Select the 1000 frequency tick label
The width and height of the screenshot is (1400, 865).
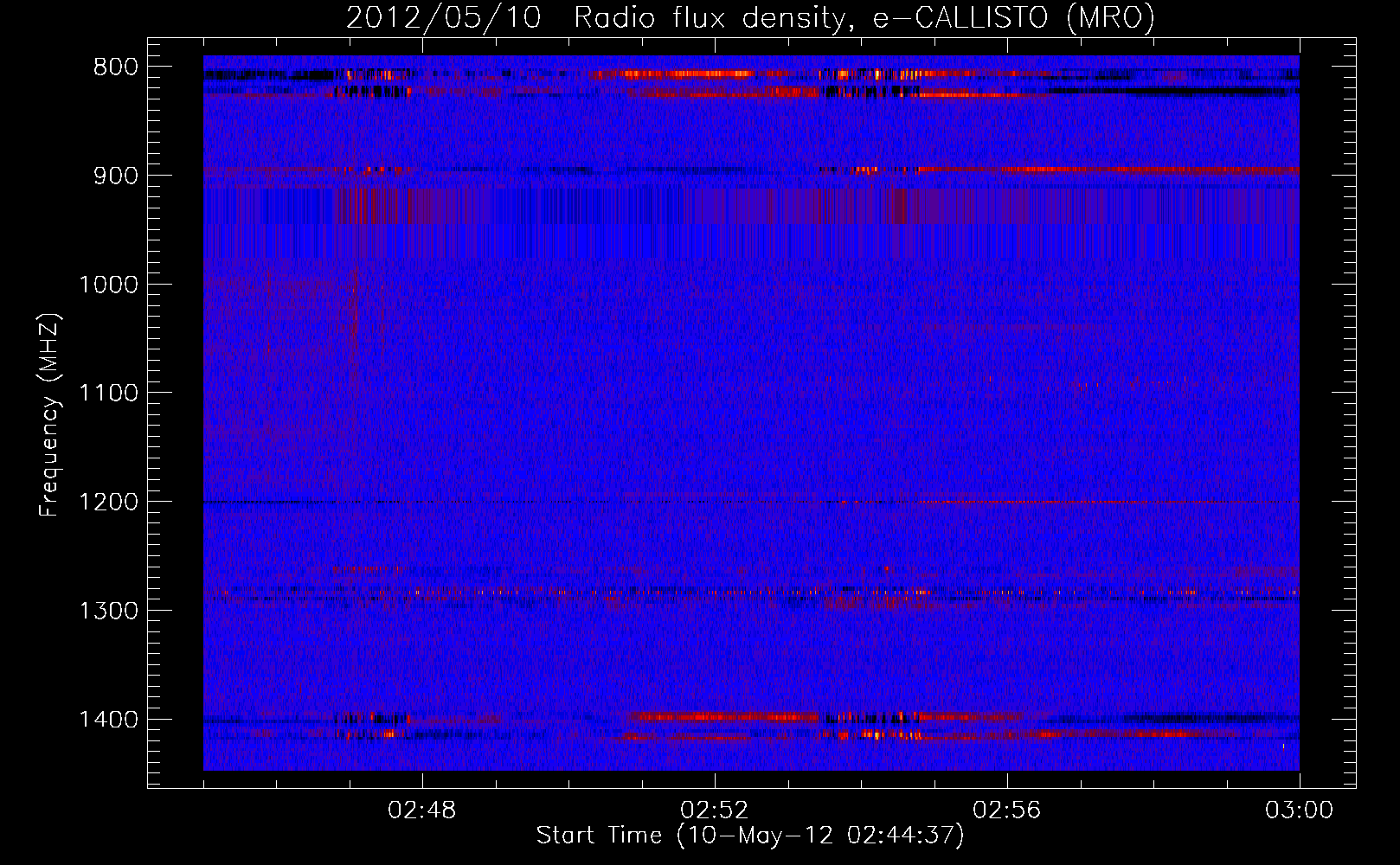pos(108,285)
